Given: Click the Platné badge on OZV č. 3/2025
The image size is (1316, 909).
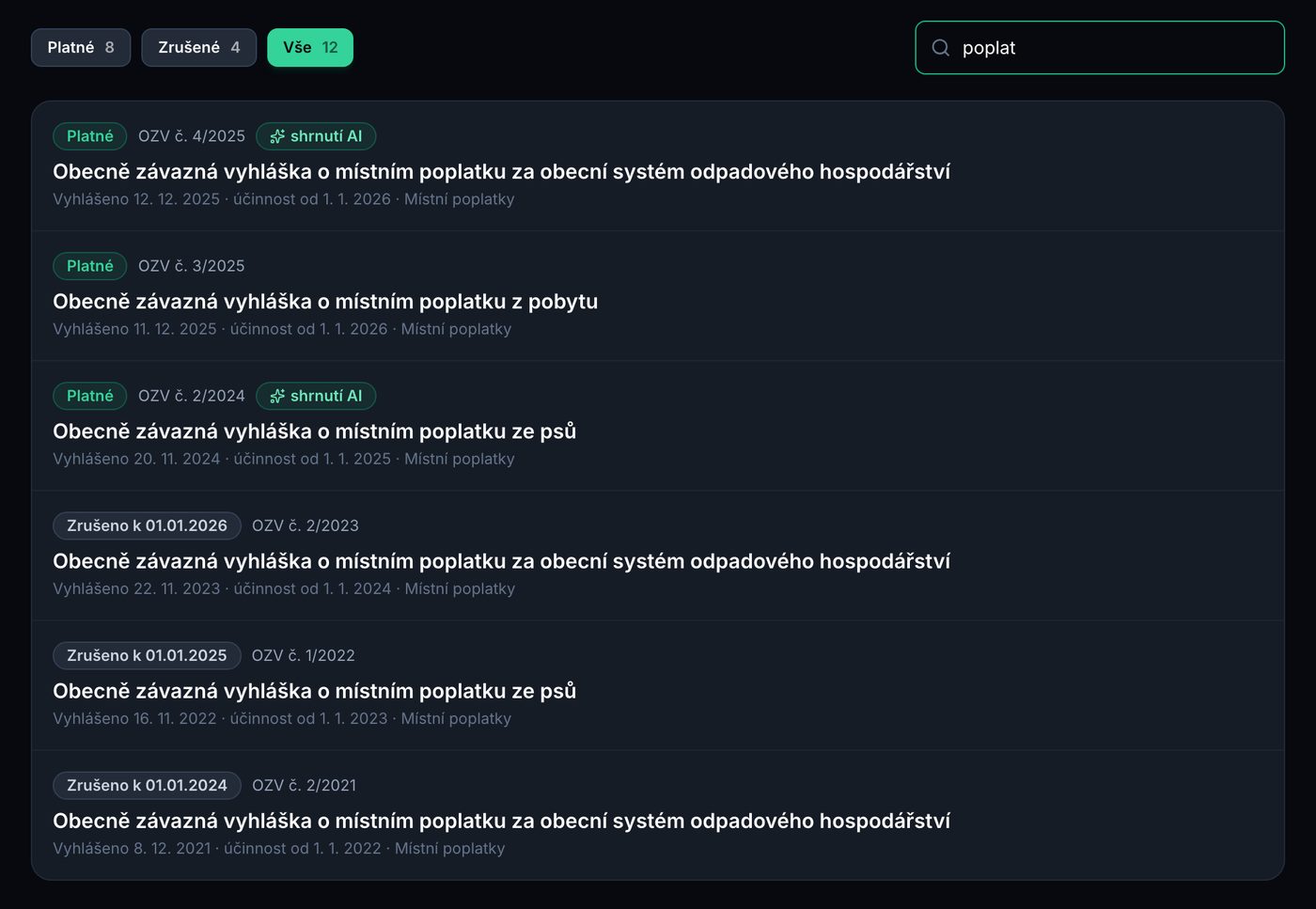Looking at the screenshot, I should point(90,266).
